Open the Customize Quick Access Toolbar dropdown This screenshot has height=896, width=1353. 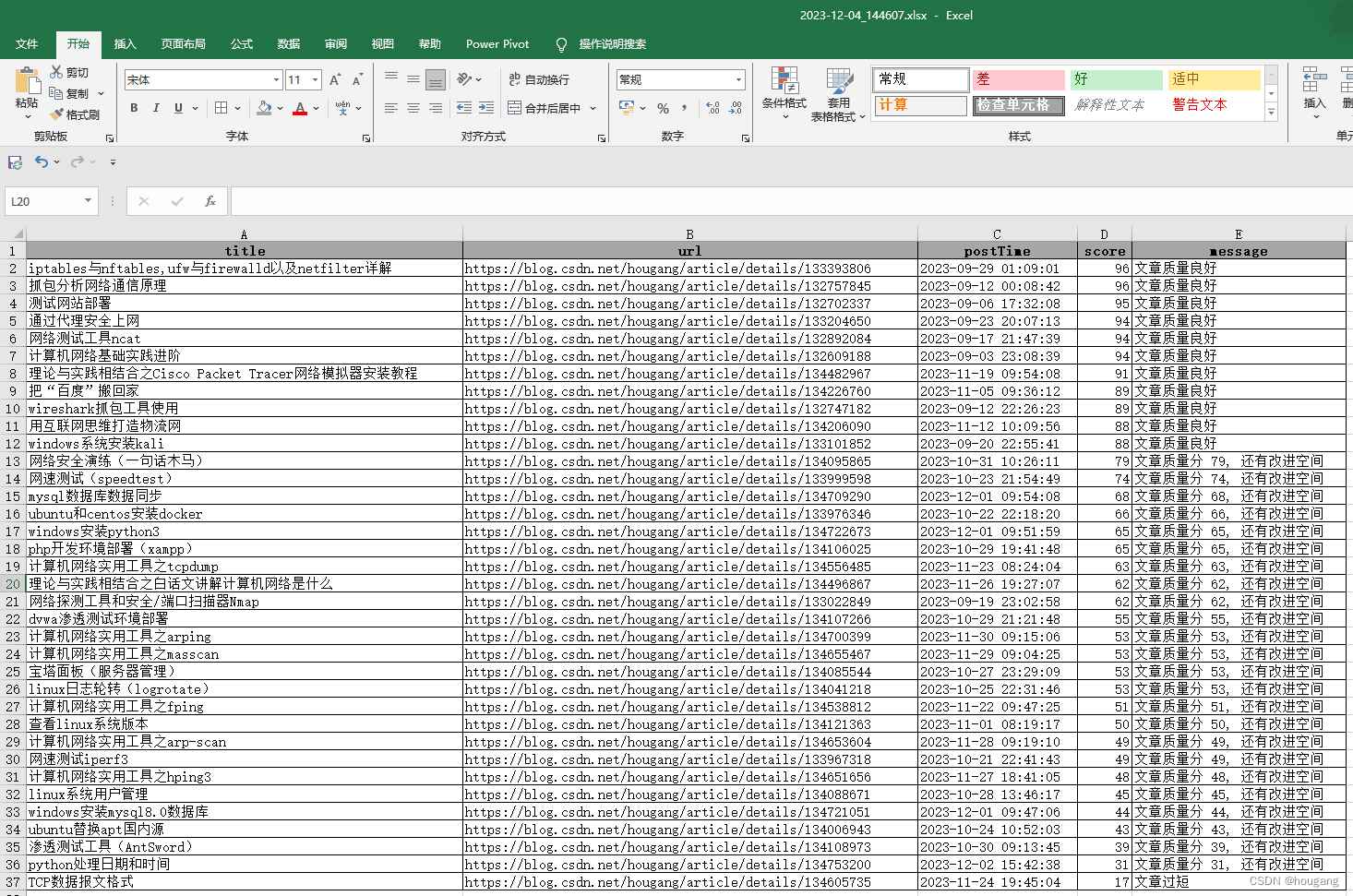click(x=113, y=162)
